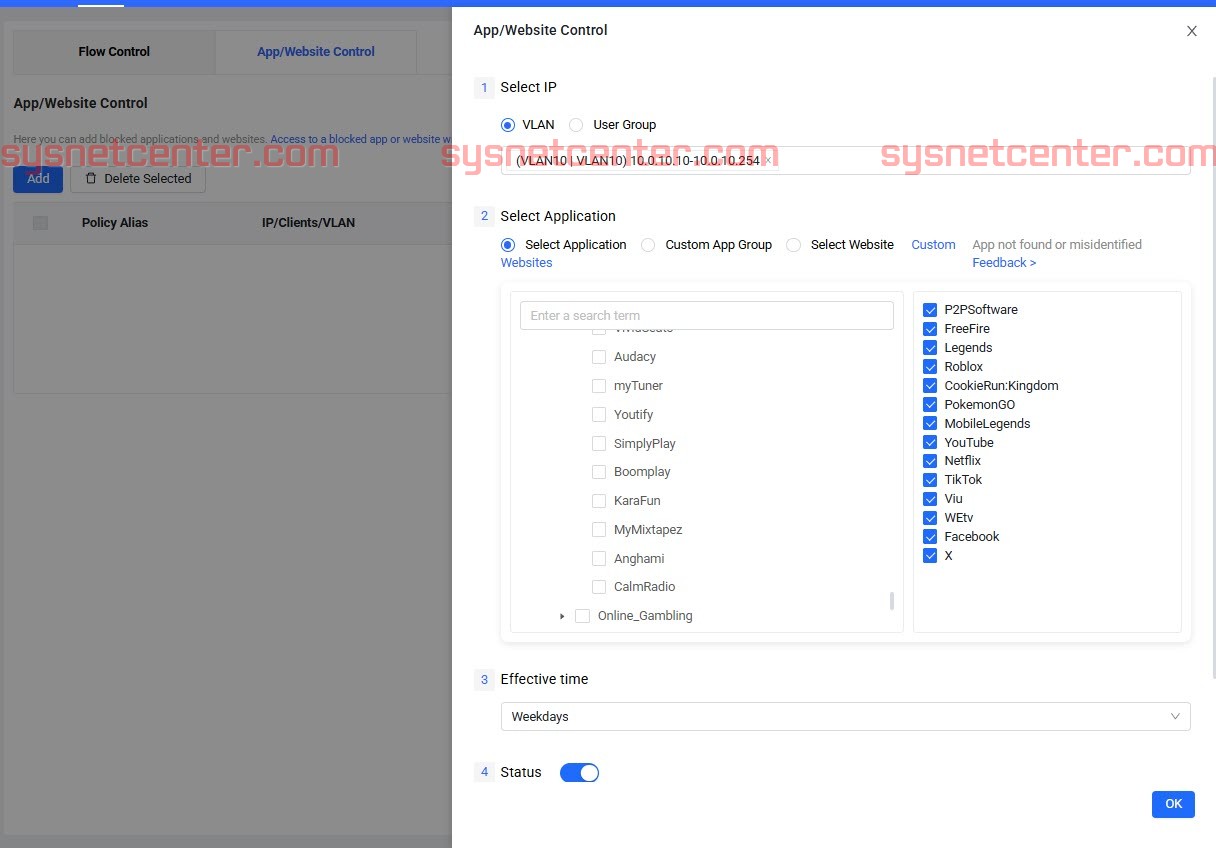Tick the Online_Gambling category checkbox

point(582,616)
